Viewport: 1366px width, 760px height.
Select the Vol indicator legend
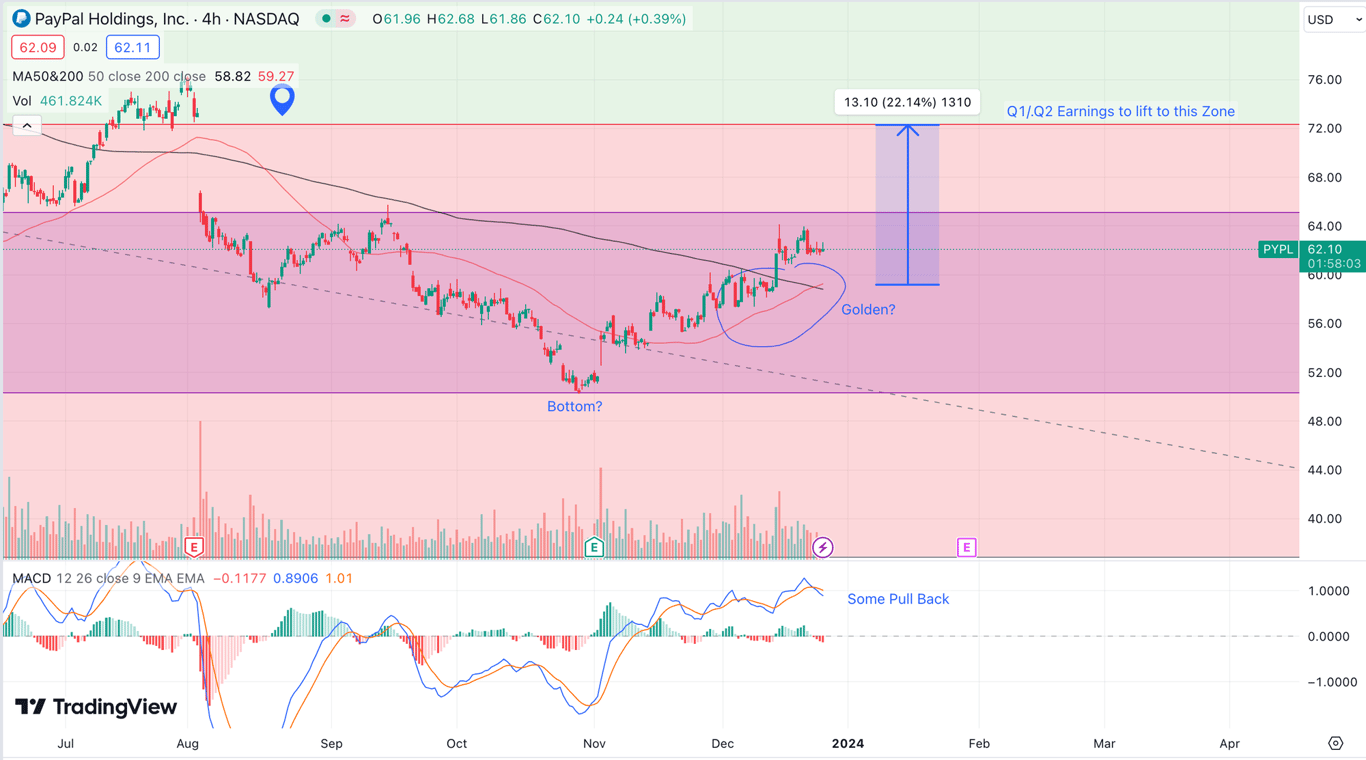click(22, 101)
